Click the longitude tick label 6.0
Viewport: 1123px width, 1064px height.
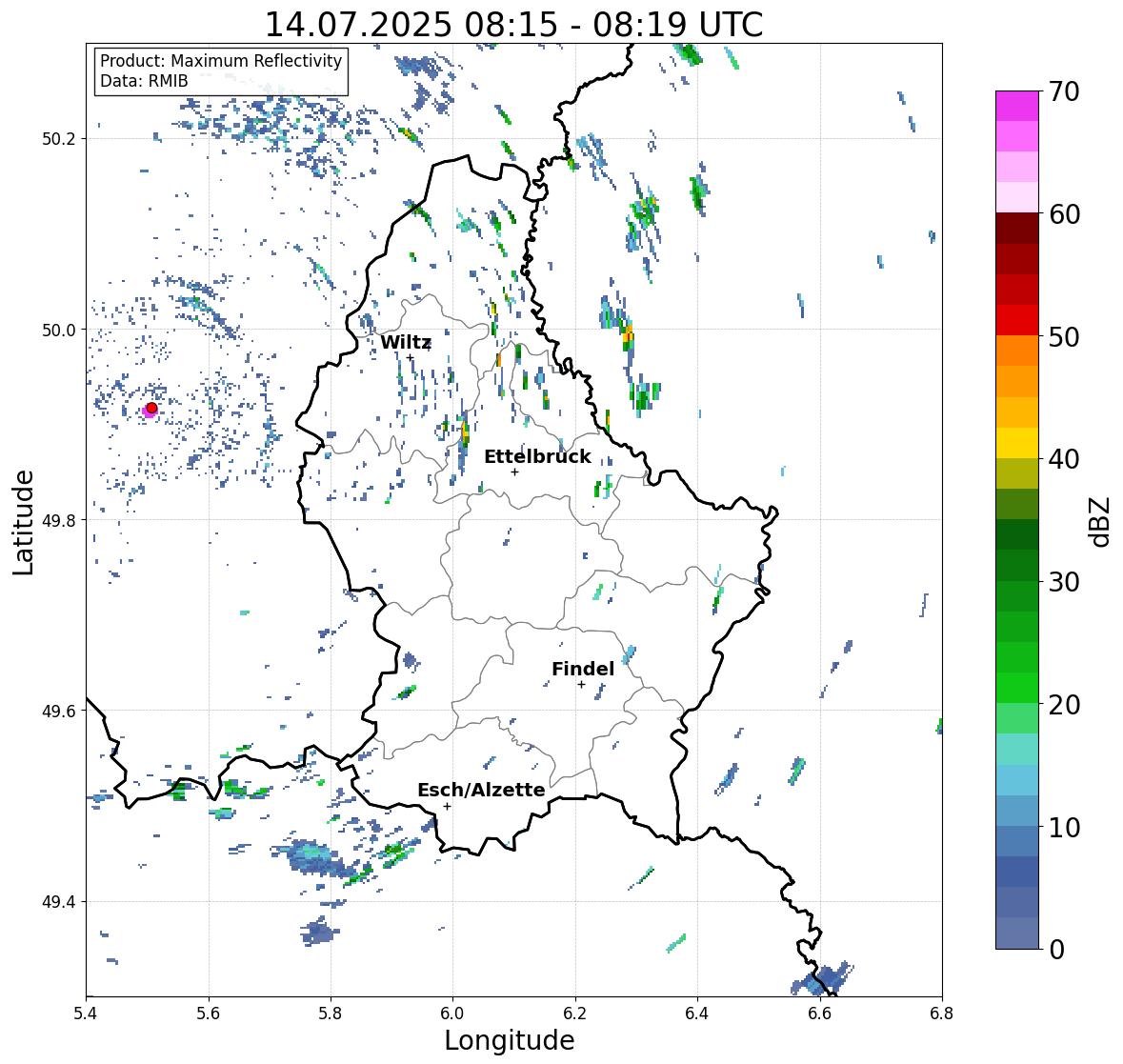pos(452,1014)
